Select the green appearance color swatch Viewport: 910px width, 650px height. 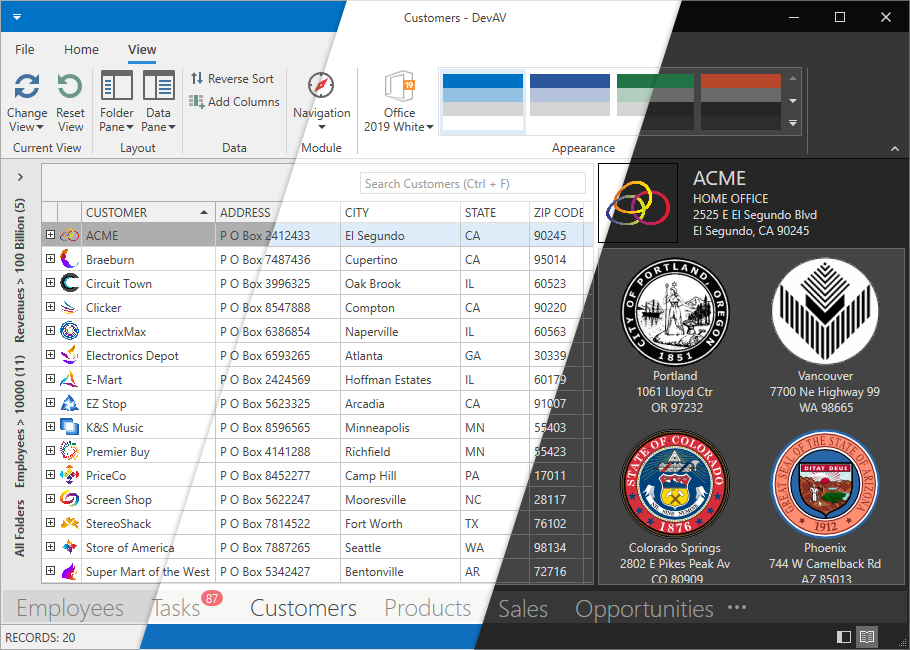pos(655,101)
